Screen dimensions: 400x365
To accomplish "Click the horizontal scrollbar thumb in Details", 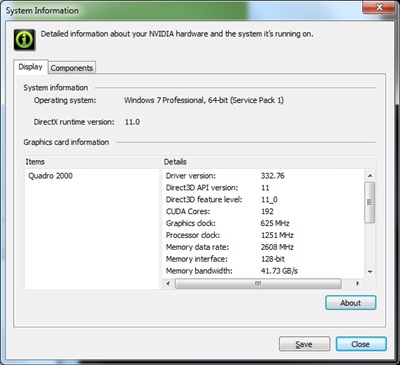I will pyautogui.click(x=258, y=284).
